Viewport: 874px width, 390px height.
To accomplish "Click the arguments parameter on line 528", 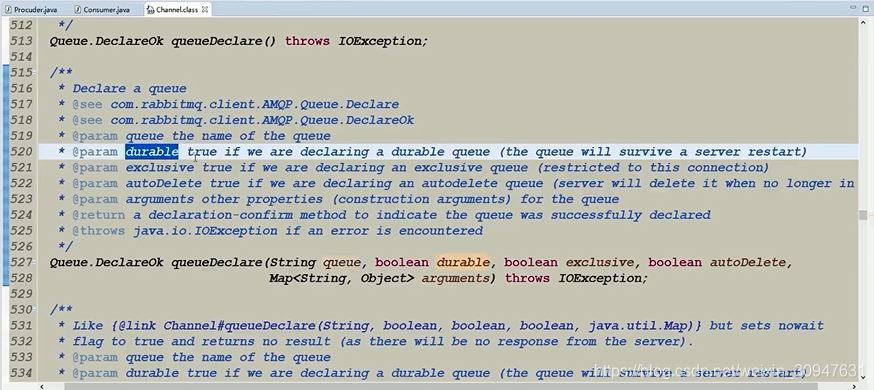I will pos(455,278).
